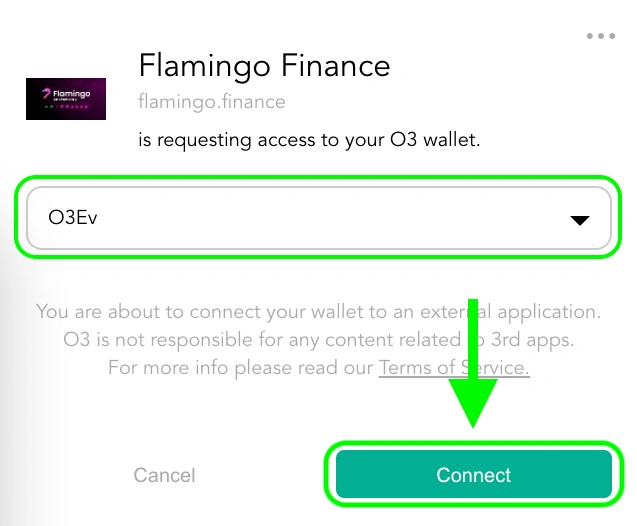
Task: Click the colored stars row in logo
Action: (66, 107)
